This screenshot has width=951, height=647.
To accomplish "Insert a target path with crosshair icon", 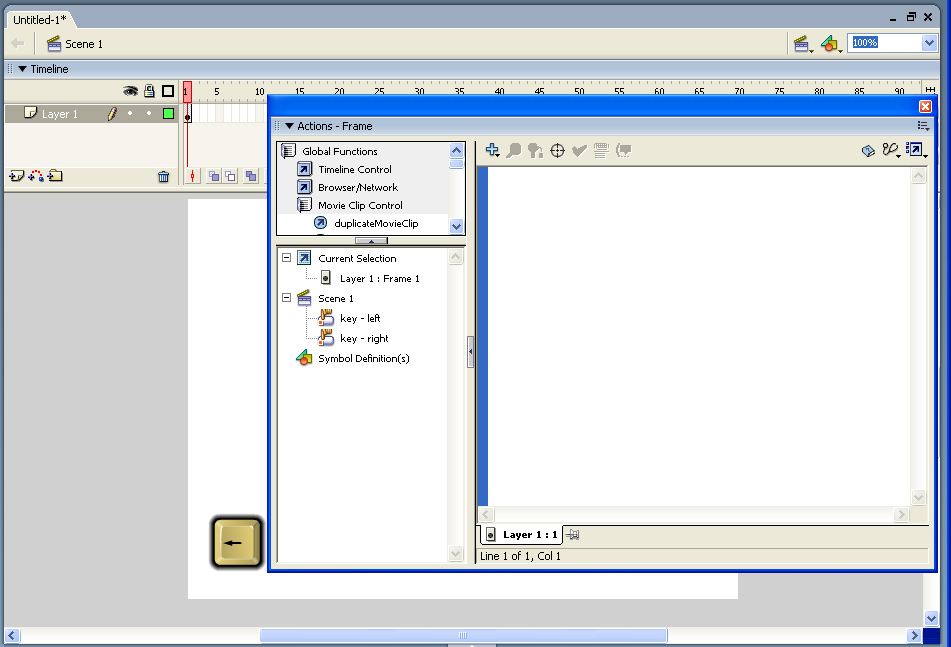I will [x=557, y=150].
